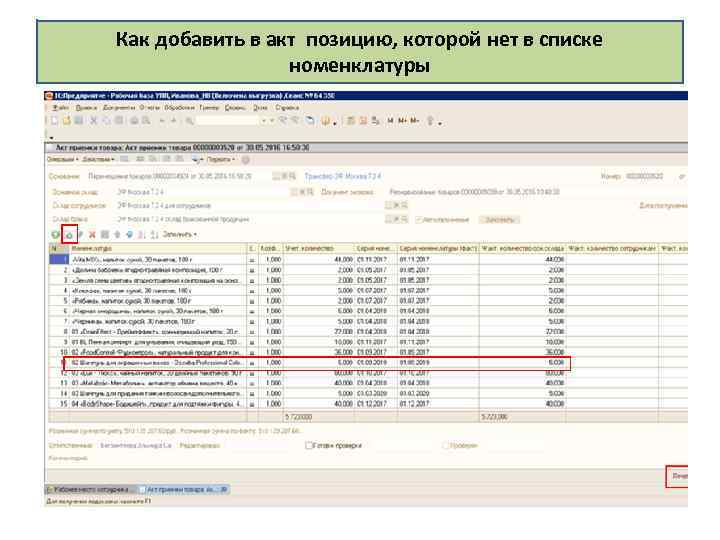Click the M- button in main toolbar
This screenshot has height=540, width=720.
(x=415, y=121)
